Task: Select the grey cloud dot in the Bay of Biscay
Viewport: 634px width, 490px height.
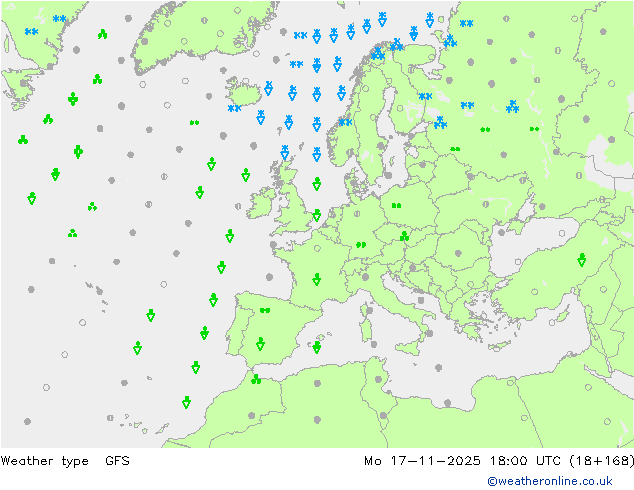Action: click(270, 277)
